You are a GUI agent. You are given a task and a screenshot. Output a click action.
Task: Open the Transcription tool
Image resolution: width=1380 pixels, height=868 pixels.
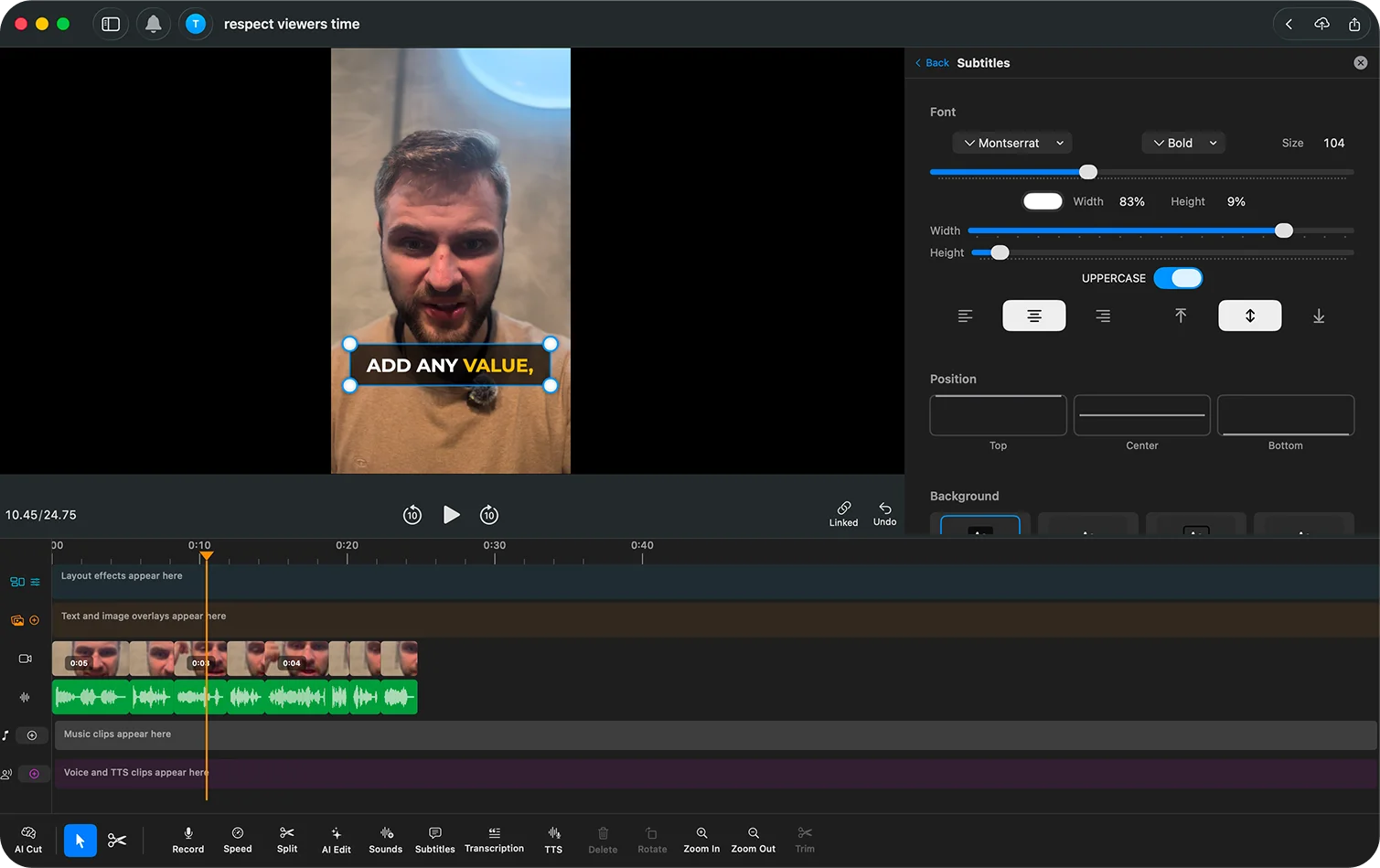tap(494, 840)
